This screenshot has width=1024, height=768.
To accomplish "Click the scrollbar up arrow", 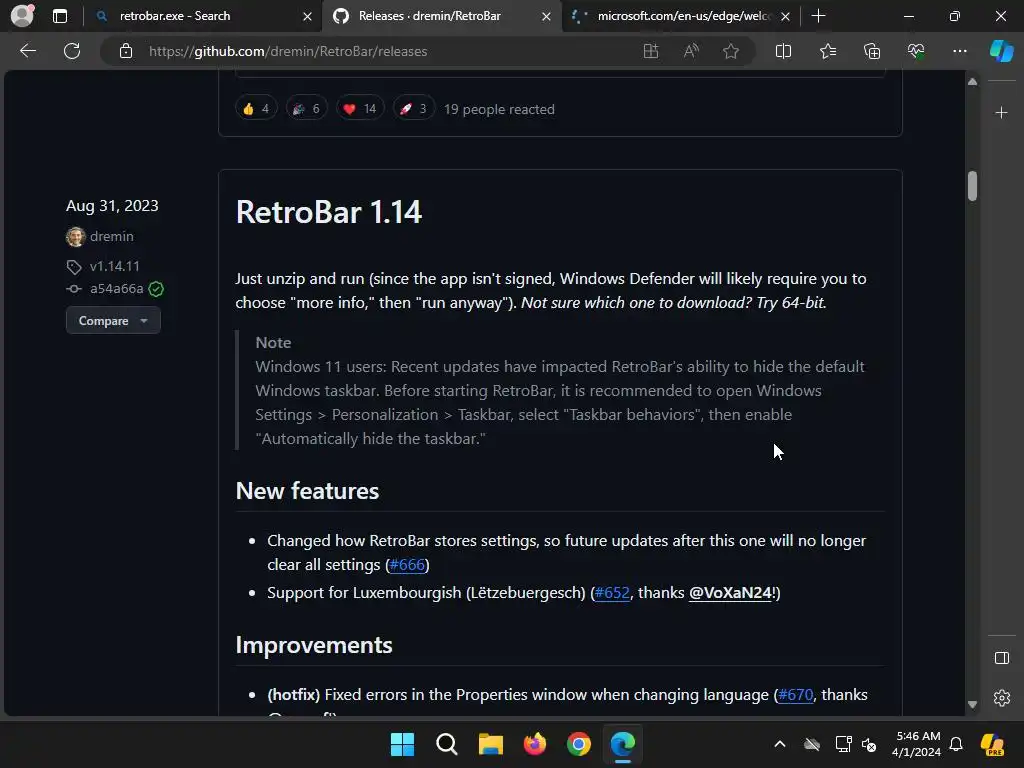I will [972, 82].
